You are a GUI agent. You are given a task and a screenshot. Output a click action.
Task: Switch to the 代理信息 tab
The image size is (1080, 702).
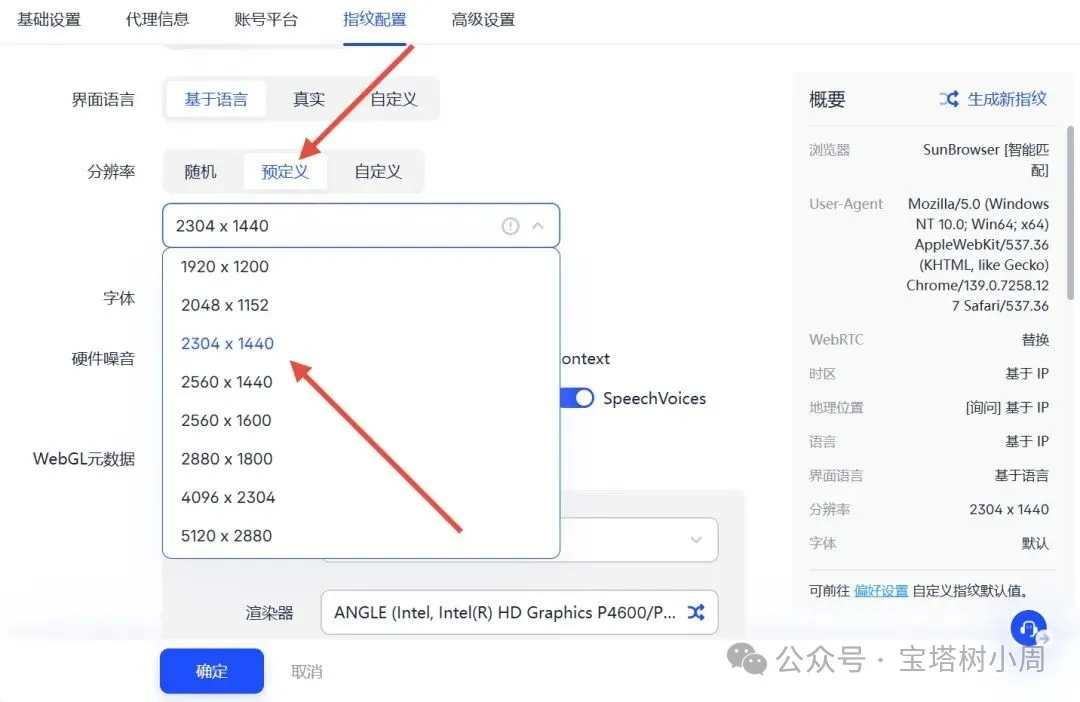pos(157,19)
